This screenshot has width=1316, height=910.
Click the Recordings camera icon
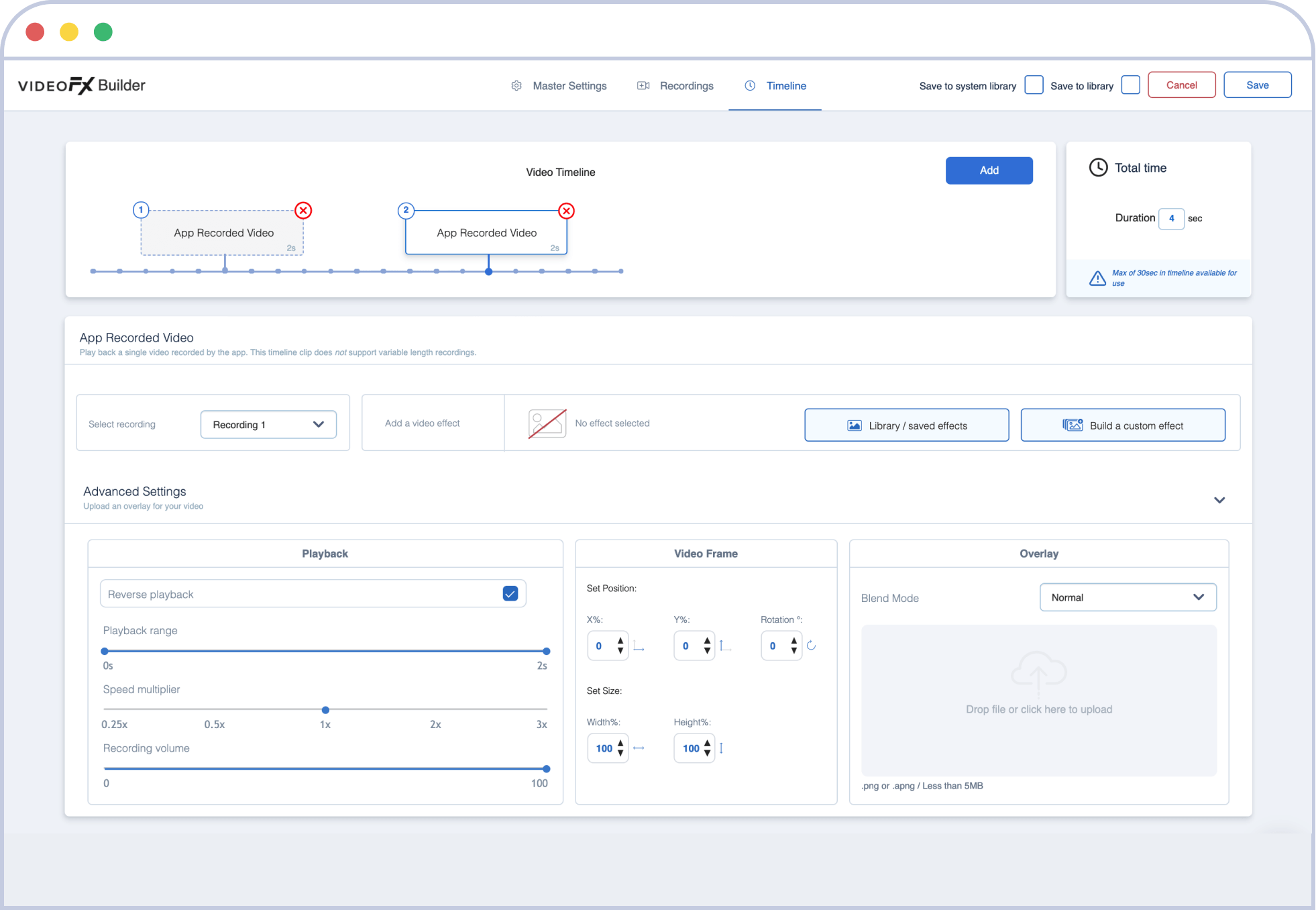click(643, 86)
